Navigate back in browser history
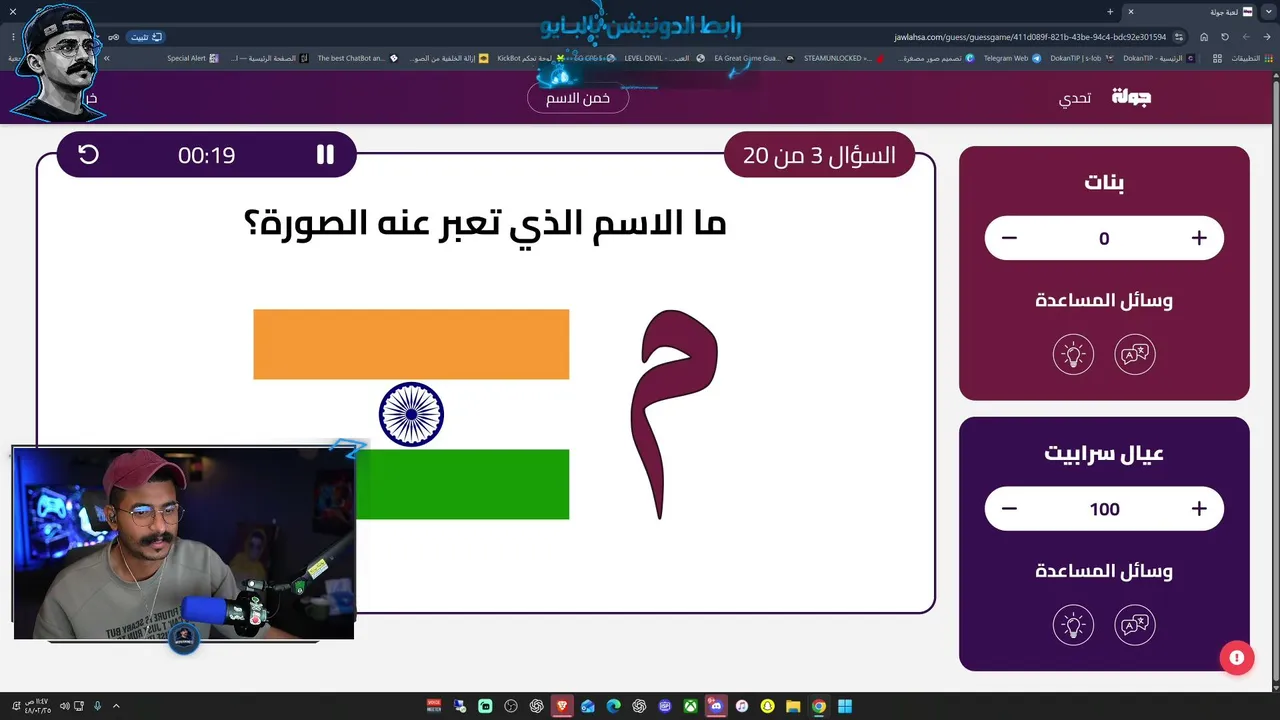Screen dimensions: 1280x720 pos(1267,37)
